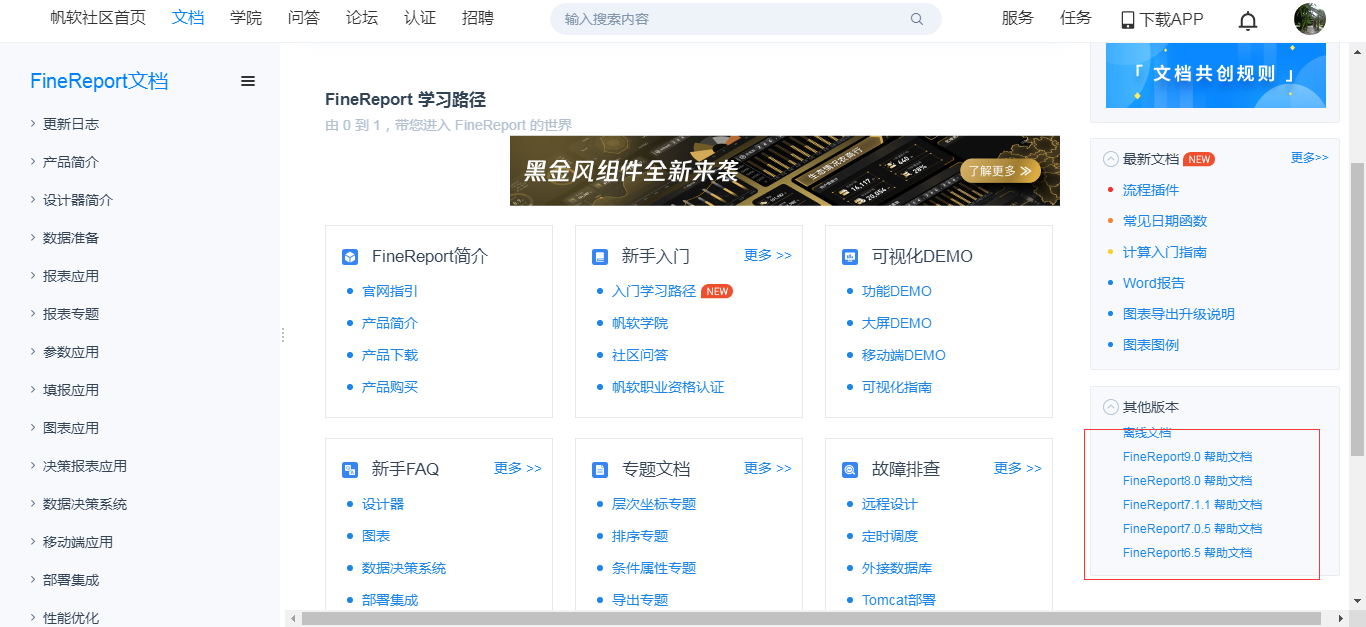Open the 招聘 nav item

click(478, 18)
